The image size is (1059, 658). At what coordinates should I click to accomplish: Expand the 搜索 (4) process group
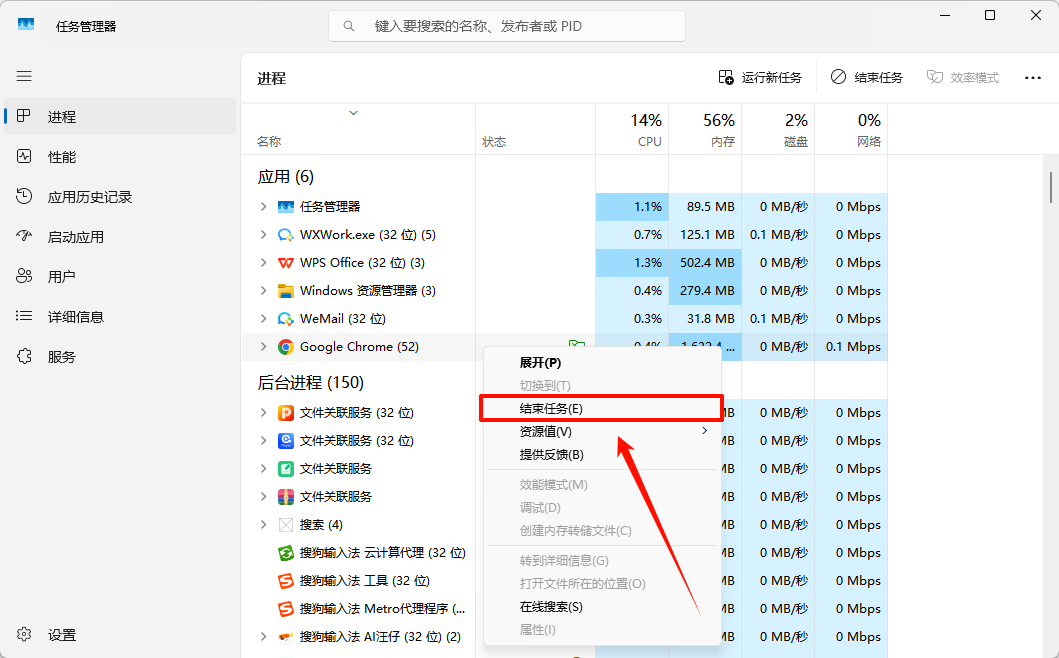pos(263,524)
